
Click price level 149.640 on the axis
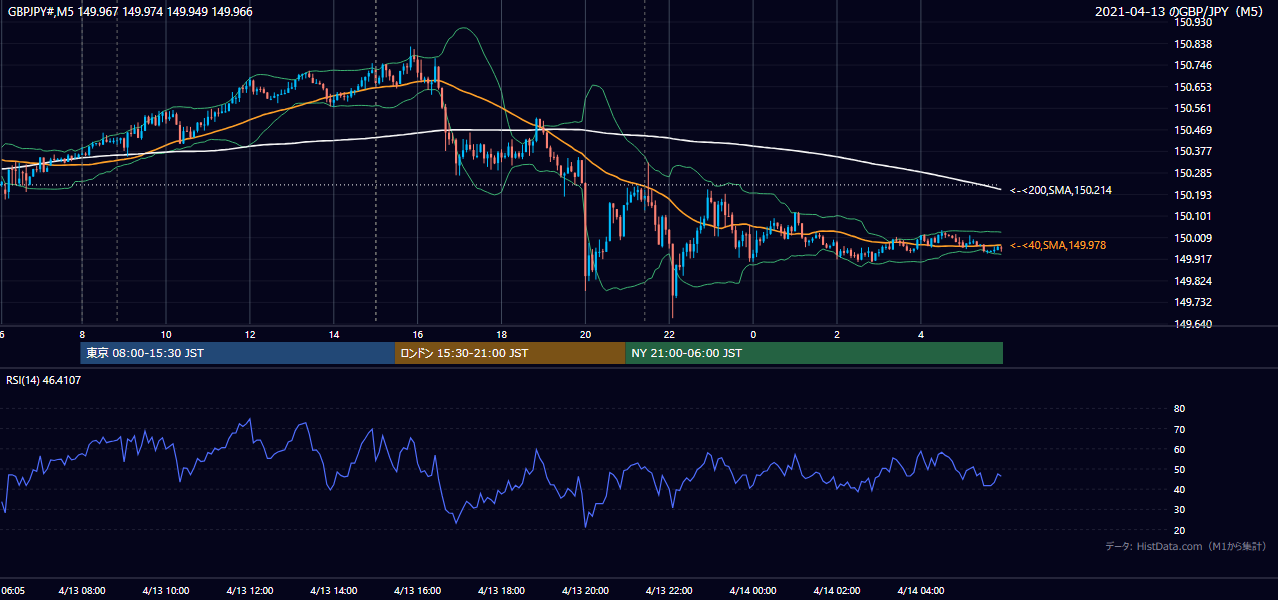point(1192,323)
